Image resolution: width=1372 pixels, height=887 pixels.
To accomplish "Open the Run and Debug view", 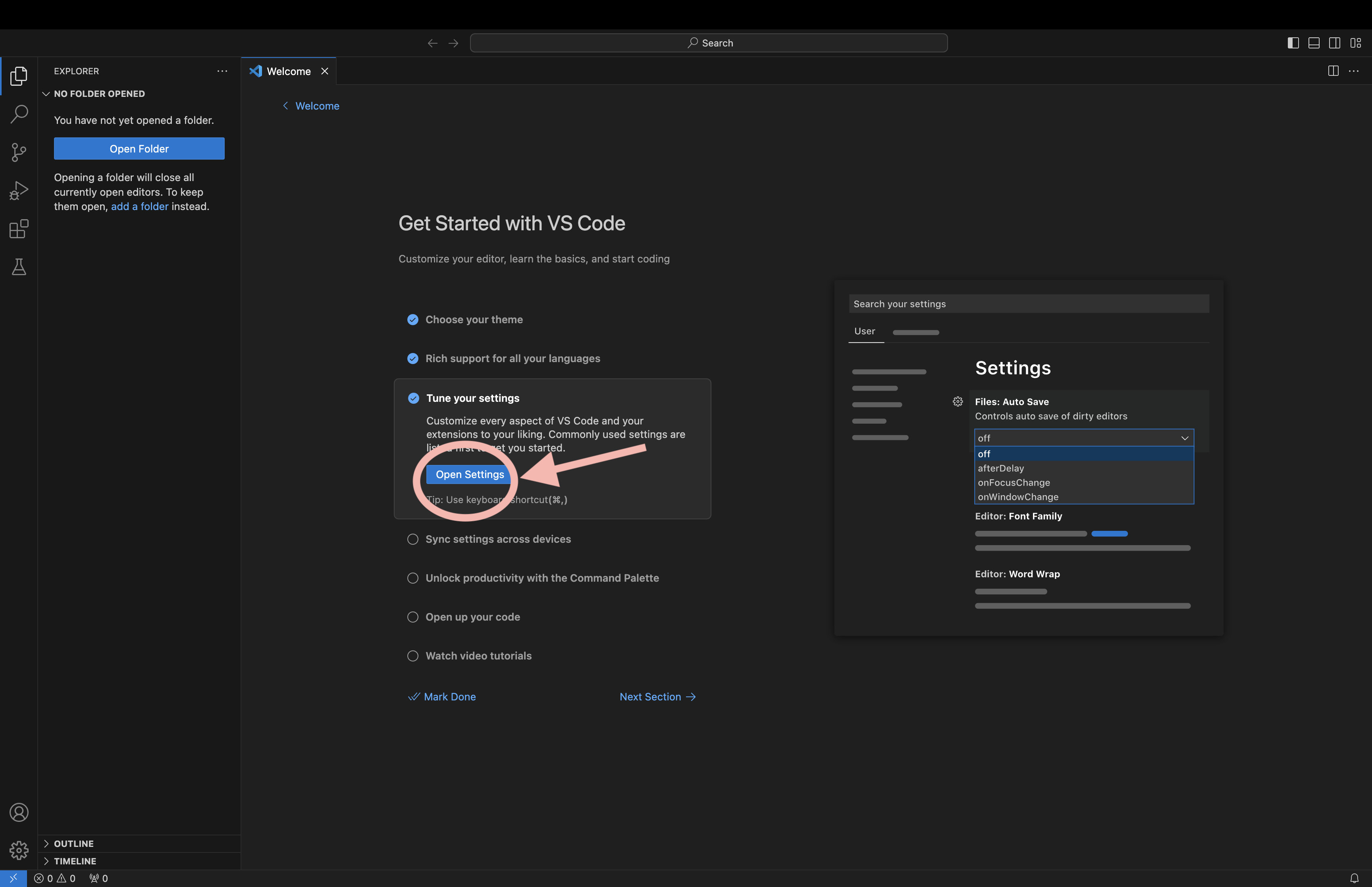I will pyautogui.click(x=19, y=191).
